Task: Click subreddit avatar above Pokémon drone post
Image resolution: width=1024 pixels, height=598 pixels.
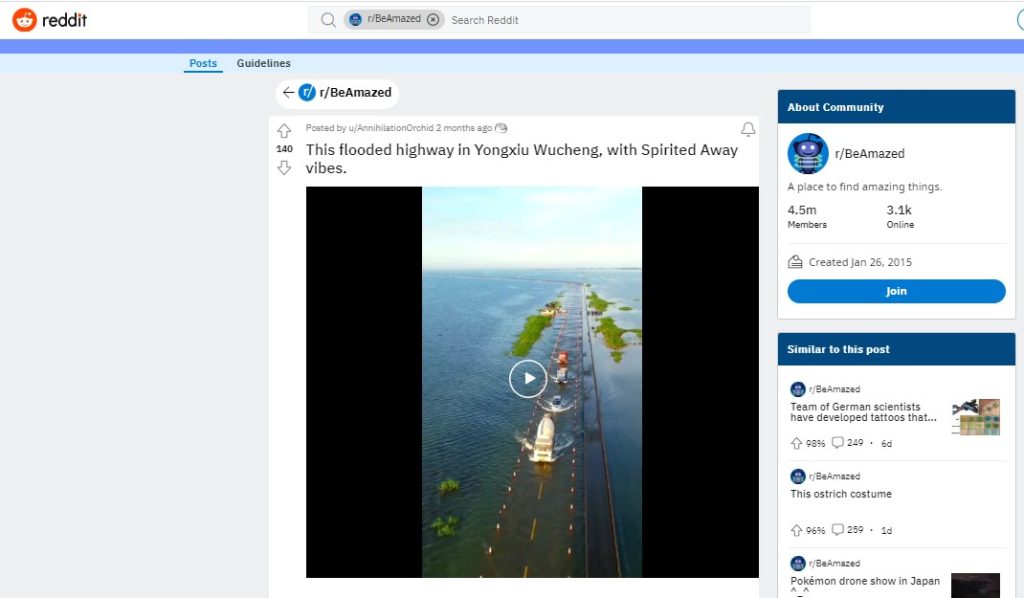Action: click(798, 563)
